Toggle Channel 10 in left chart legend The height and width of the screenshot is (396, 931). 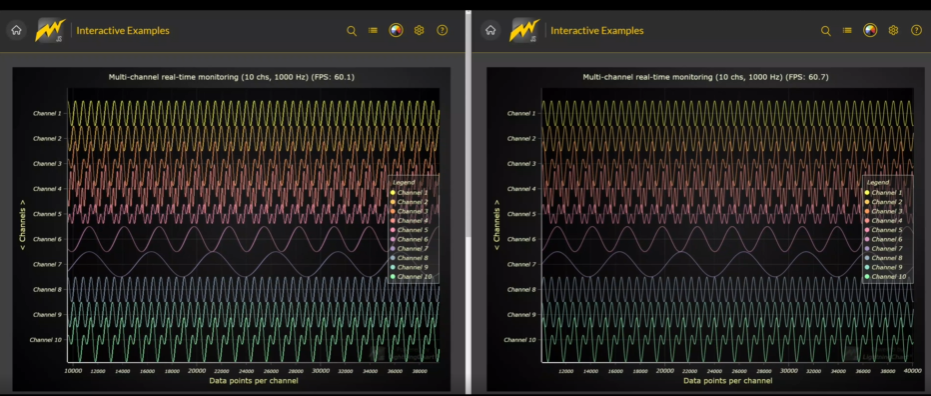click(411, 277)
